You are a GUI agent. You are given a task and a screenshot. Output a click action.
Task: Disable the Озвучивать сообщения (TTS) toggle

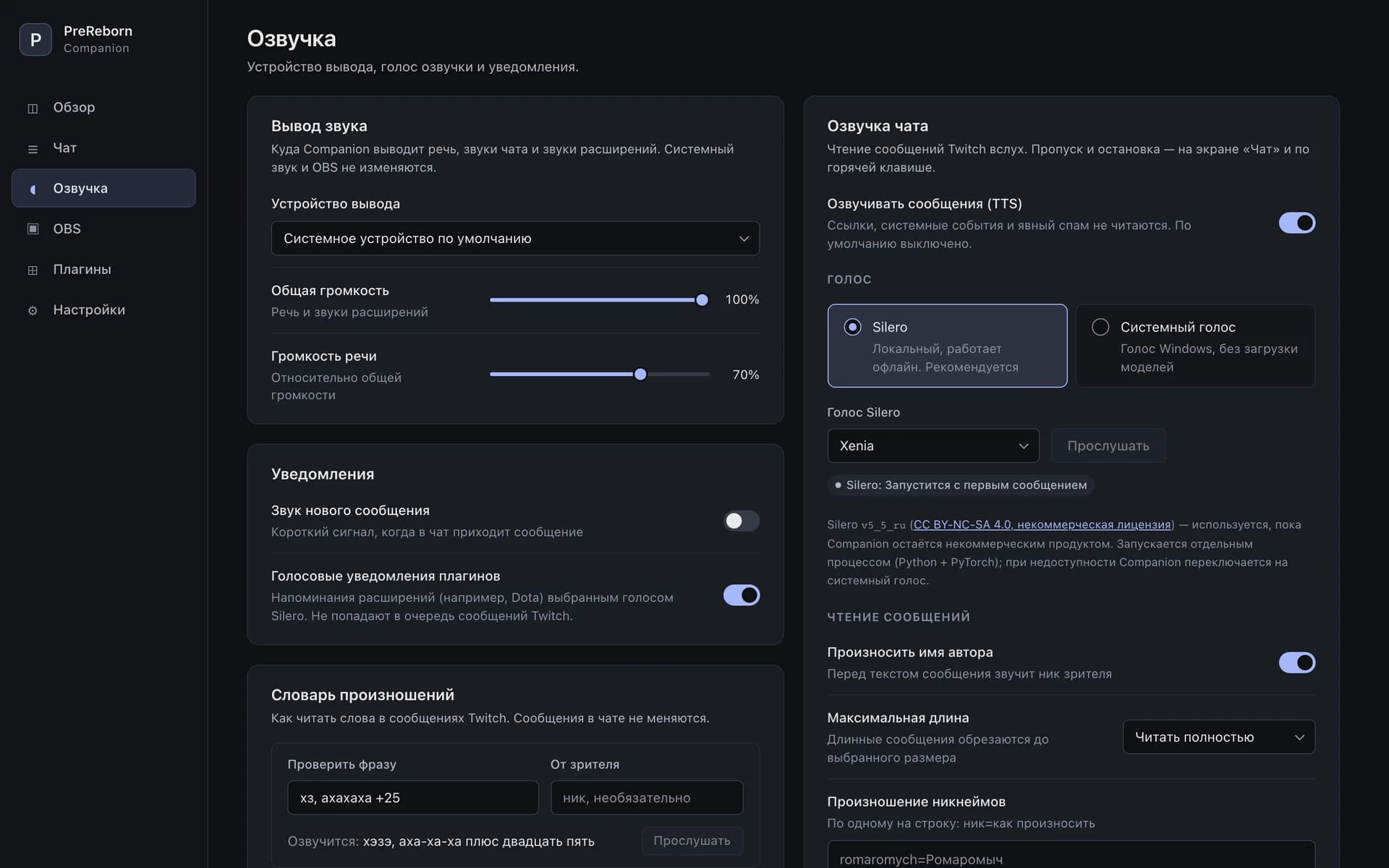point(1296,223)
